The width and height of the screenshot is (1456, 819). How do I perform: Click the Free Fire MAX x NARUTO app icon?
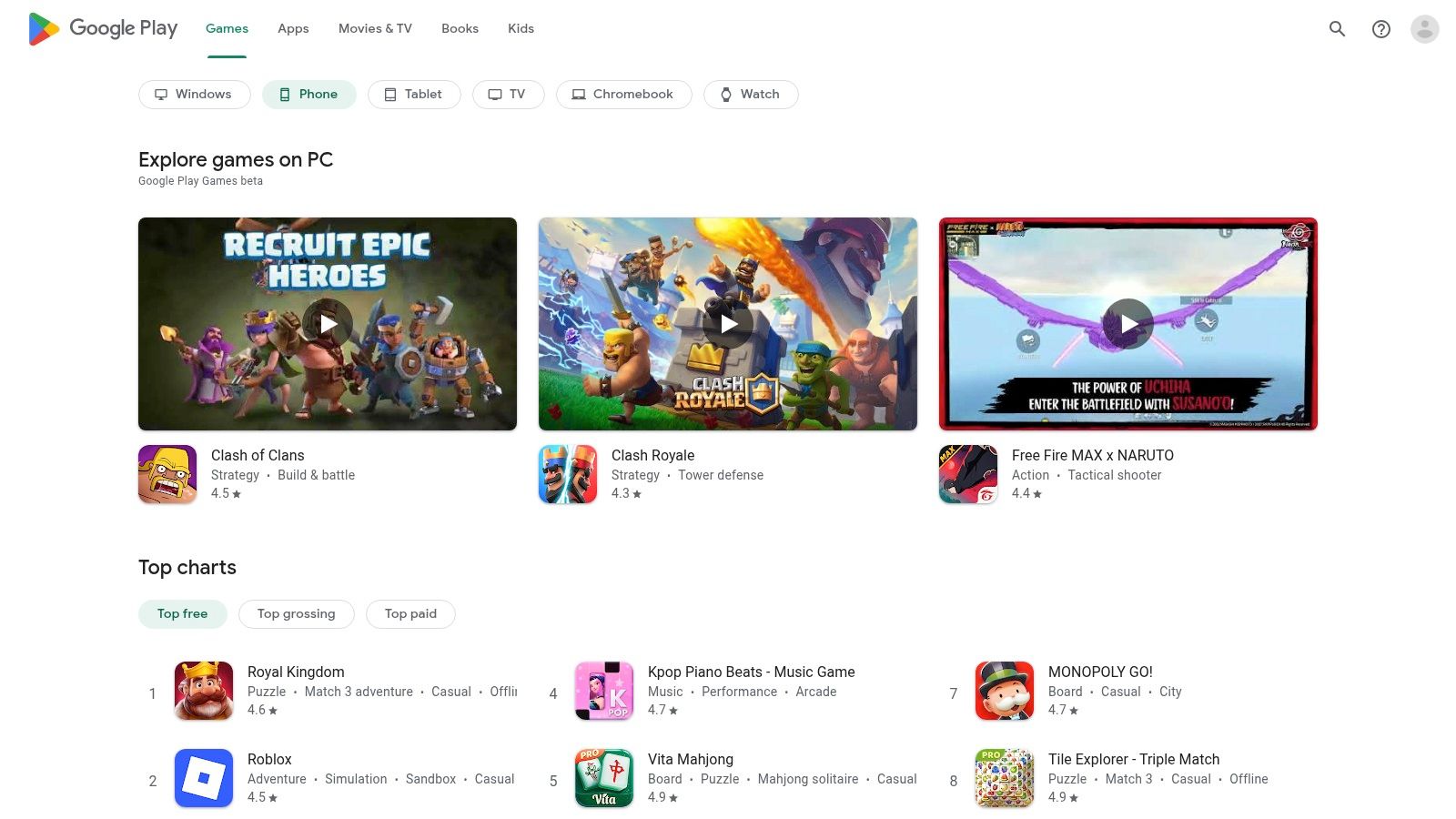(967, 473)
